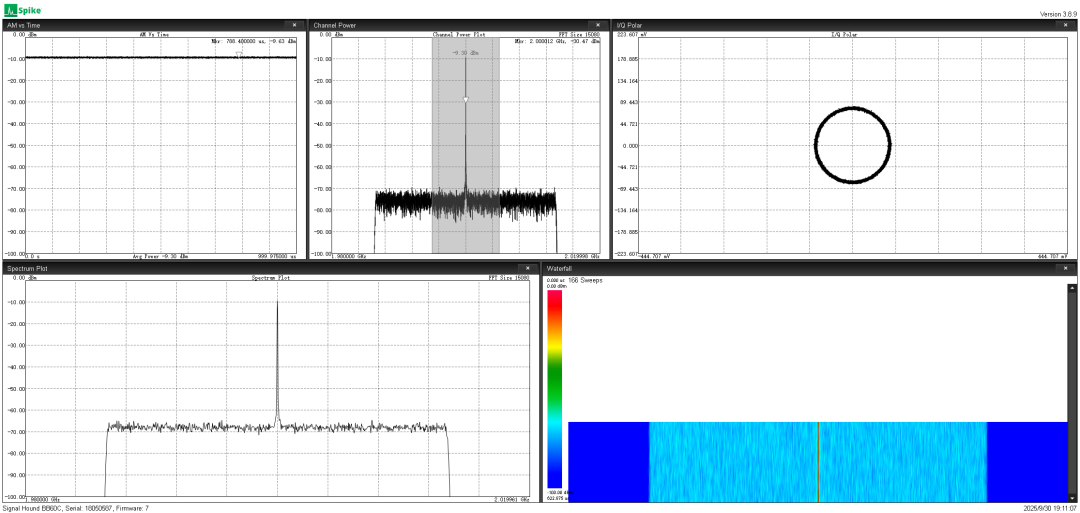This screenshot has height=513, width=1080.
Task: Close the Spectrum Plot panel
Action: pyautogui.click(x=528, y=268)
